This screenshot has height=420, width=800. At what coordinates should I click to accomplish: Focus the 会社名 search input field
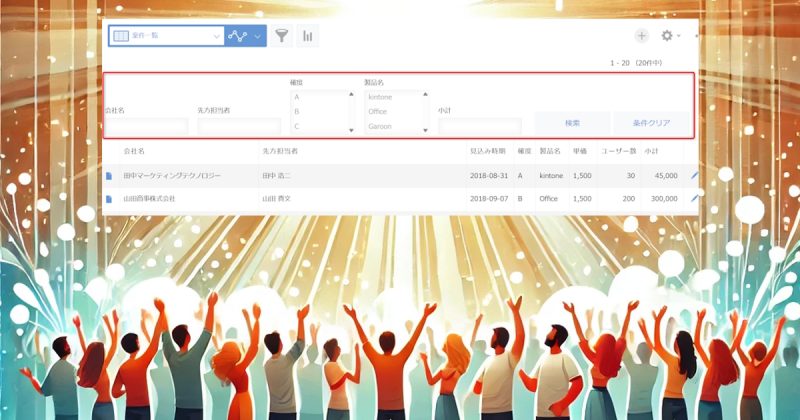[146, 126]
